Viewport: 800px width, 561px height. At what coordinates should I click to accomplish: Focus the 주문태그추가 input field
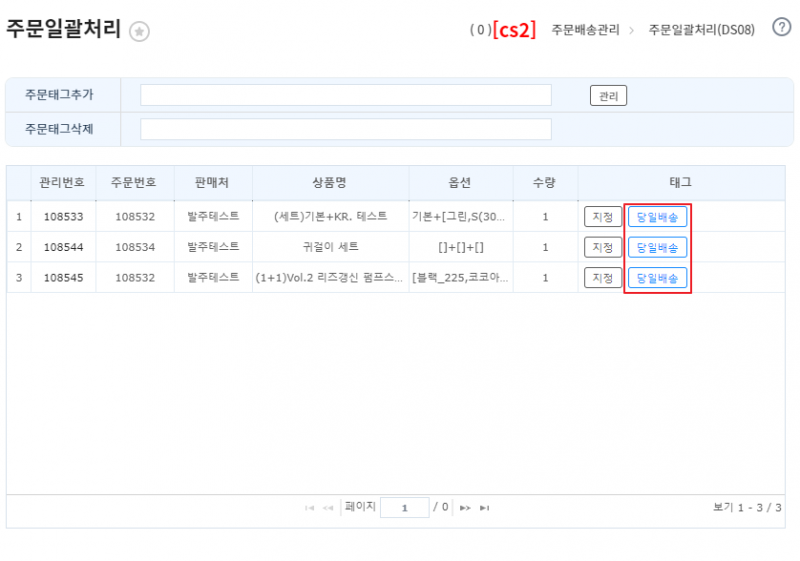click(x=346, y=95)
